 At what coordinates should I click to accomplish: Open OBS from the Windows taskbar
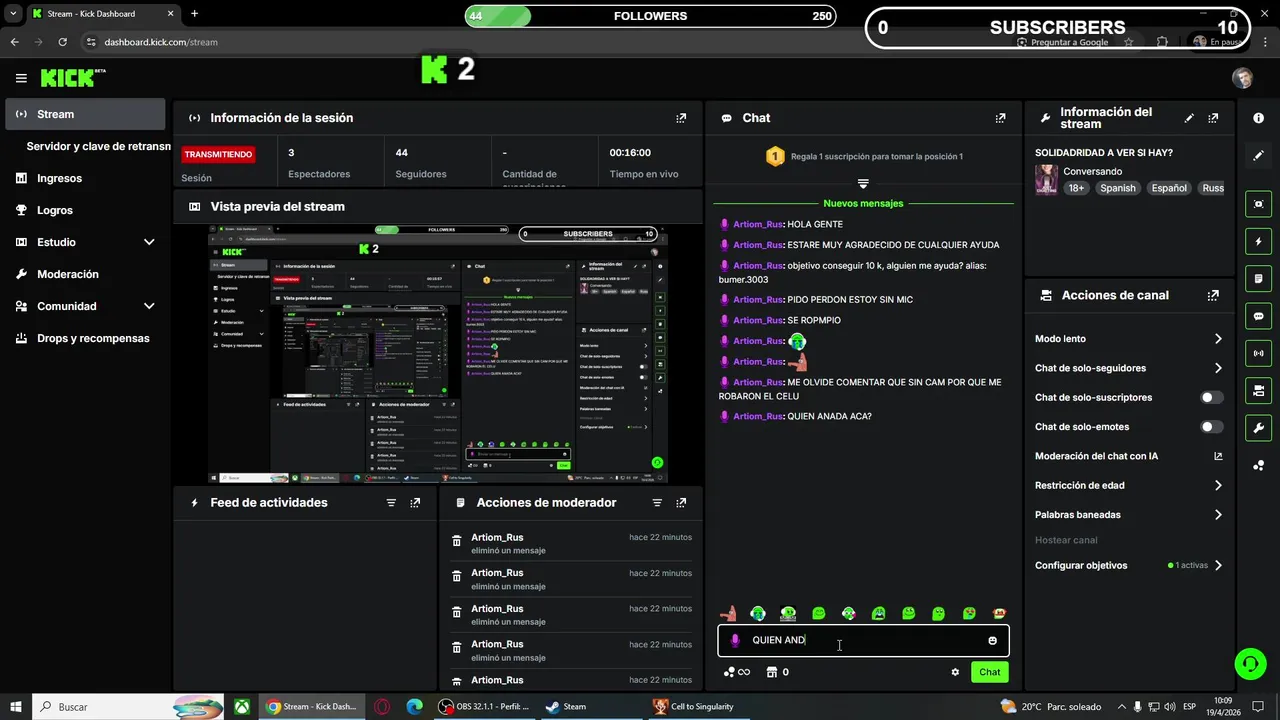(x=485, y=707)
